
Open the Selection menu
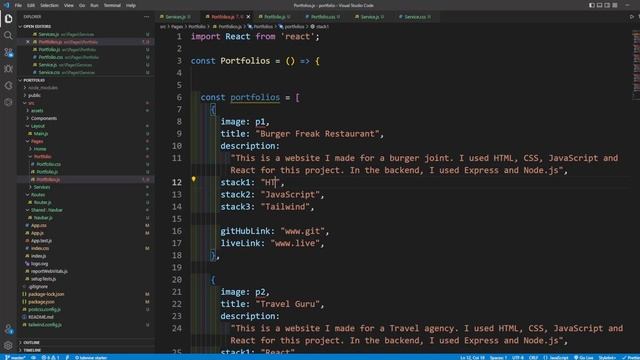point(49,5)
